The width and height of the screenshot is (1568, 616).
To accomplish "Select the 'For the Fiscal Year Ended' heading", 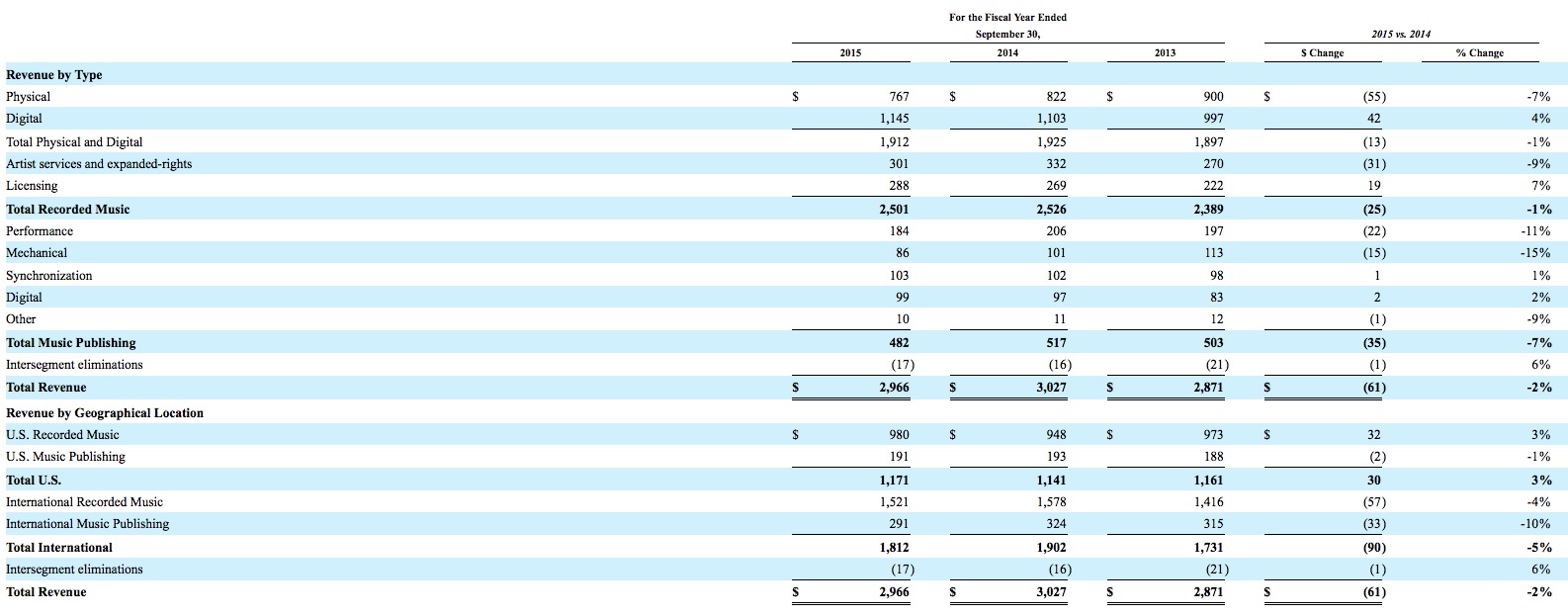I will (1007, 17).
